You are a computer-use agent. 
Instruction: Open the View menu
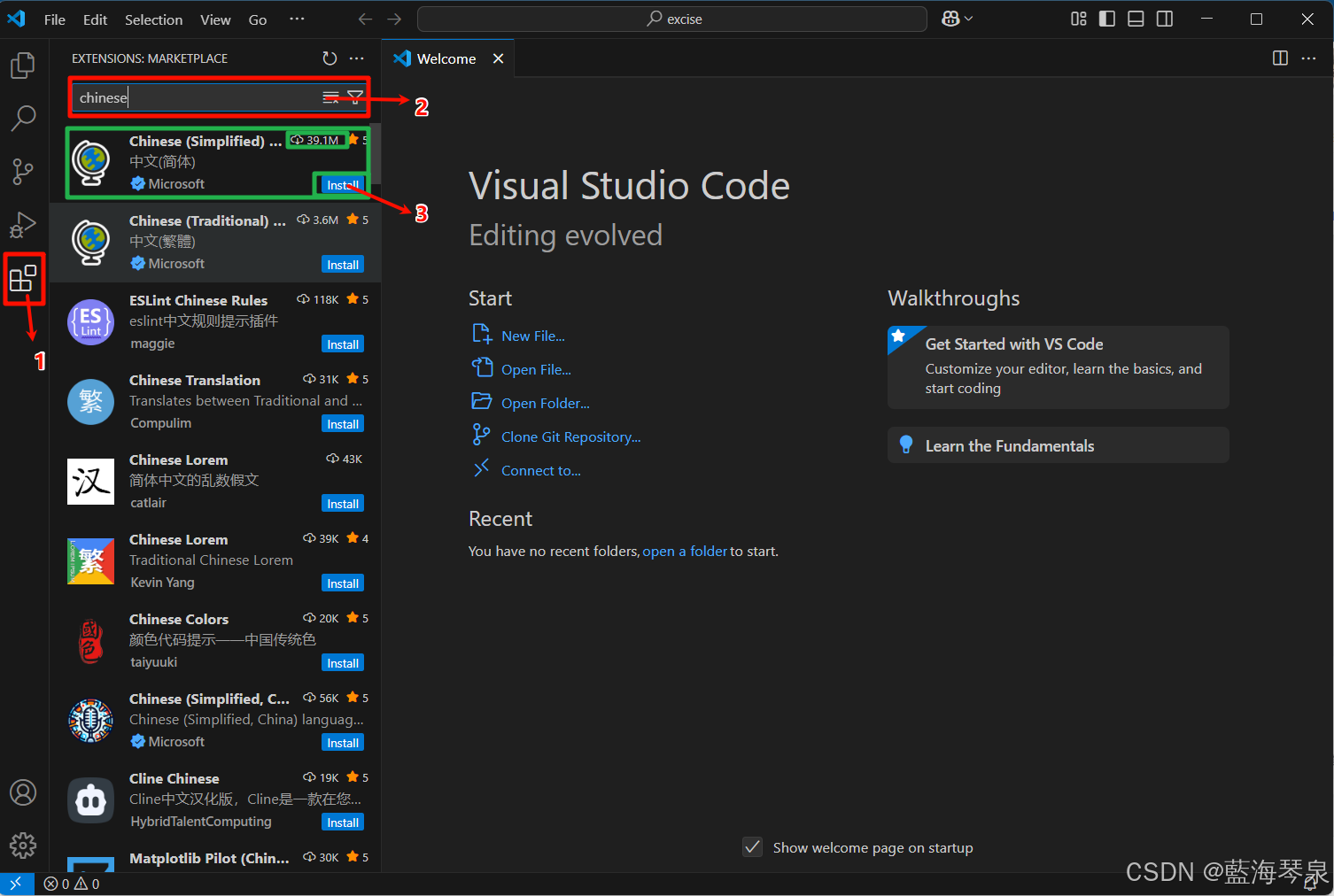coord(215,19)
